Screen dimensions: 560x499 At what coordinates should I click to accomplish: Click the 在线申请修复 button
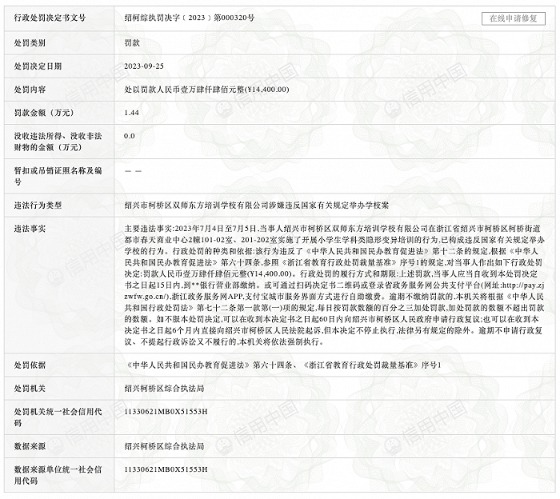coord(513,19)
